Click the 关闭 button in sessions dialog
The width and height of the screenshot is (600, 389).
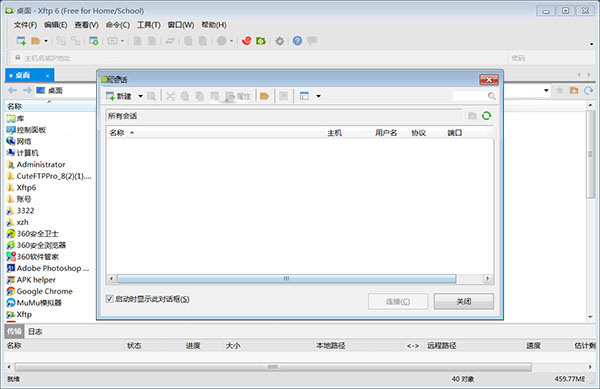click(x=464, y=301)
